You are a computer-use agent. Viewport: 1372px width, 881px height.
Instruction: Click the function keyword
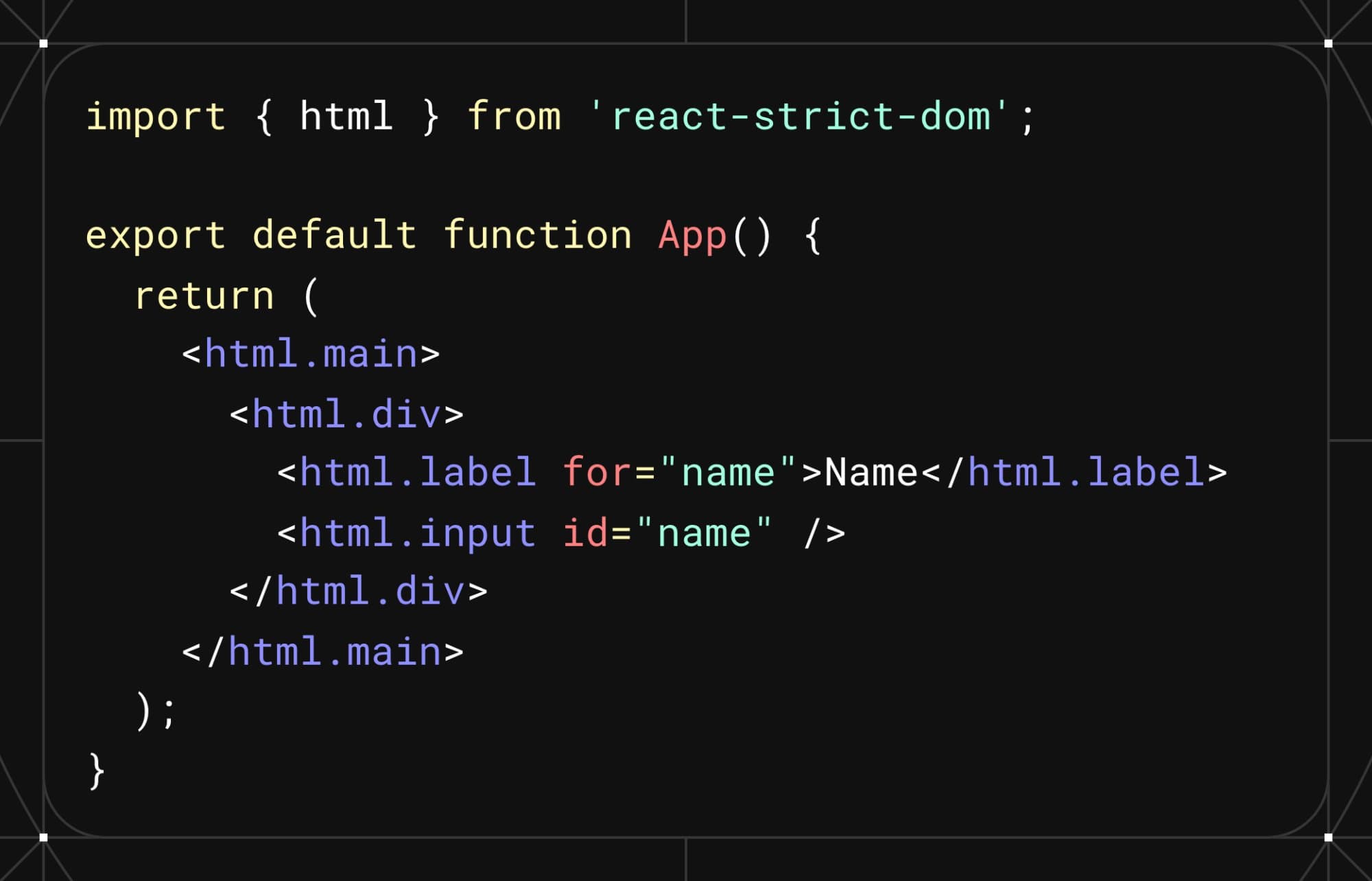pyautogui.click(x=537, y=235)
